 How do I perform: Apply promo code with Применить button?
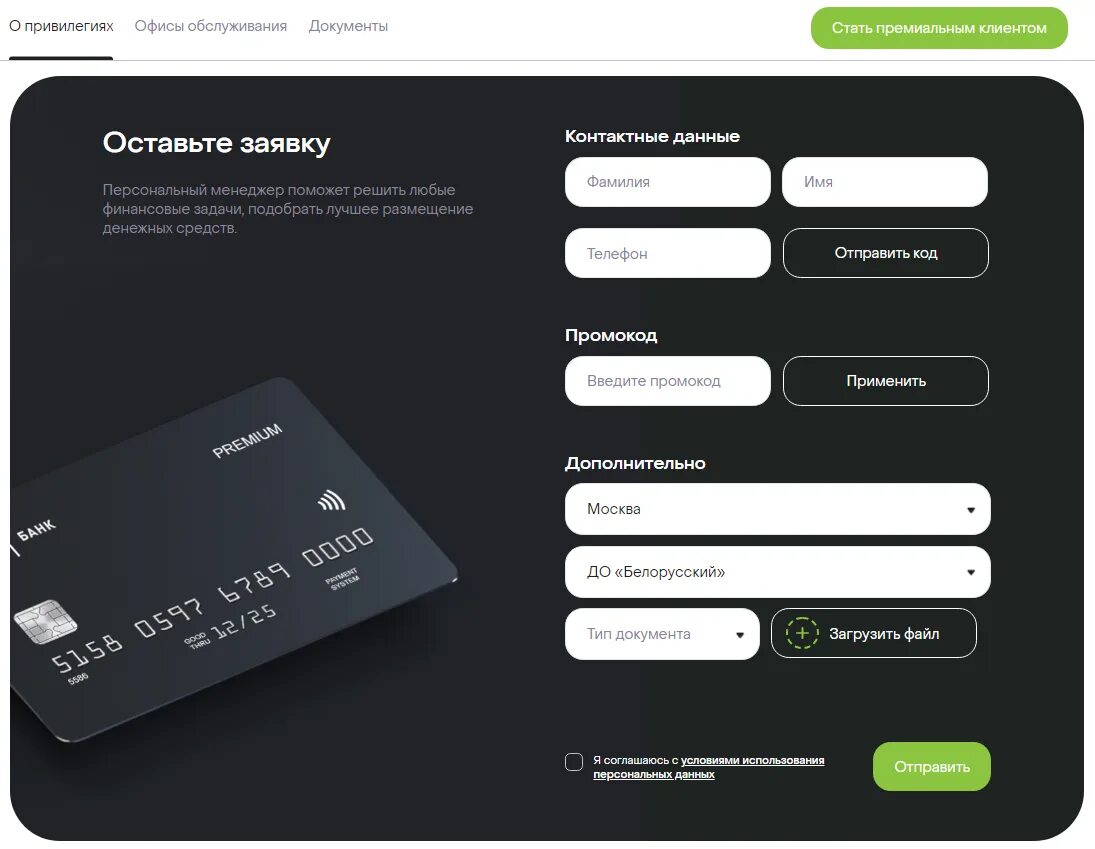tap(885, 381)
